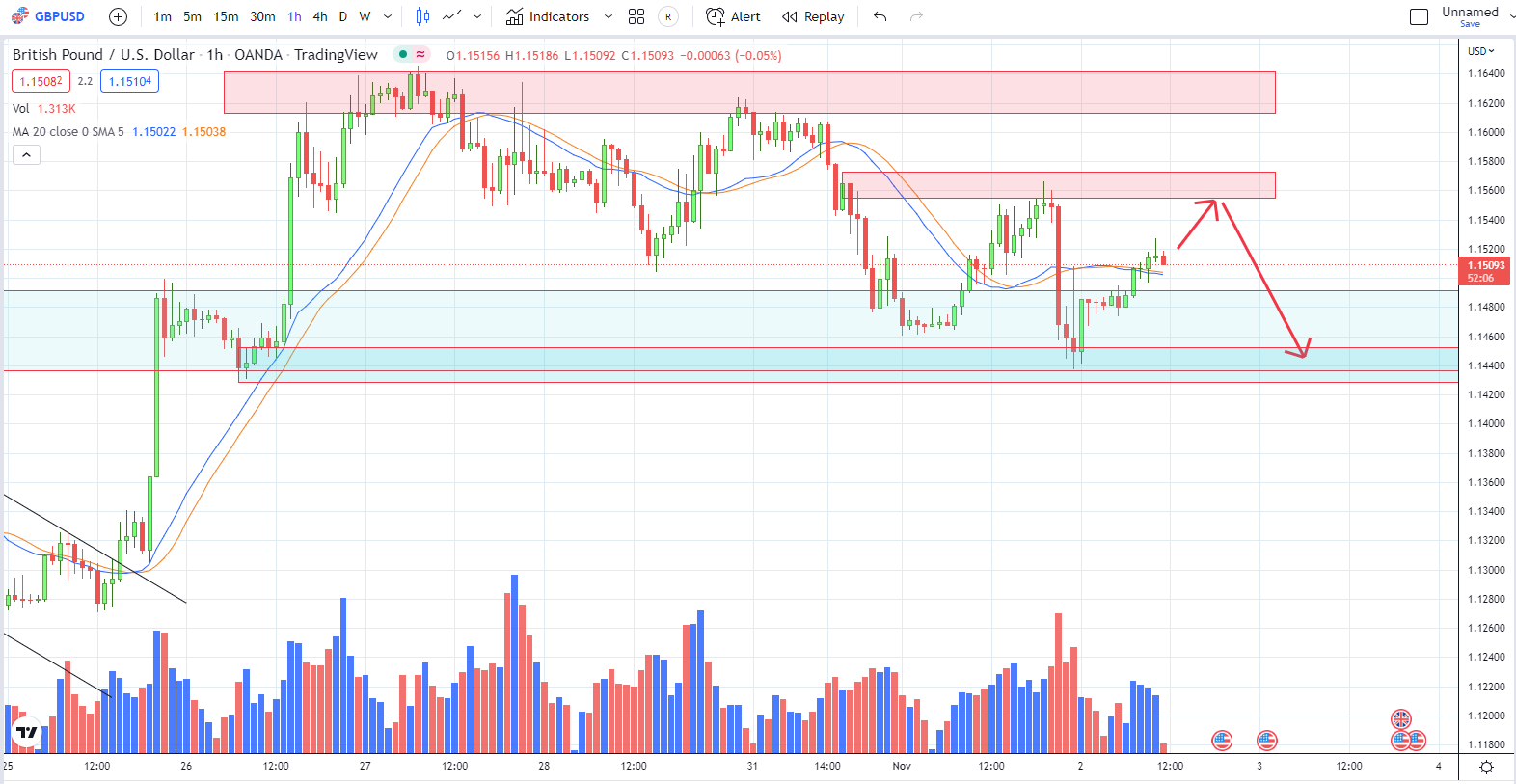
Task: Open the USD currency dropdown
Action: tap(1480, 51)
